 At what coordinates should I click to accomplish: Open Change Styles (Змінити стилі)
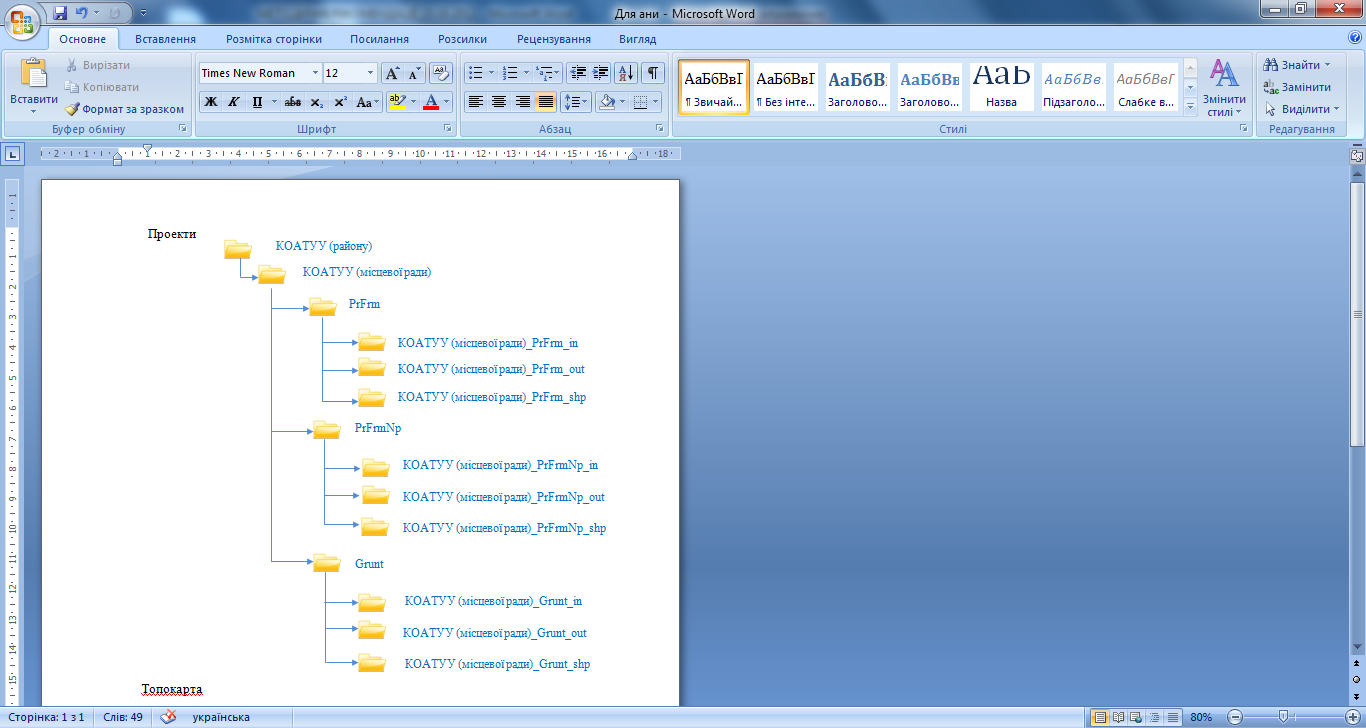(1224, 88)
